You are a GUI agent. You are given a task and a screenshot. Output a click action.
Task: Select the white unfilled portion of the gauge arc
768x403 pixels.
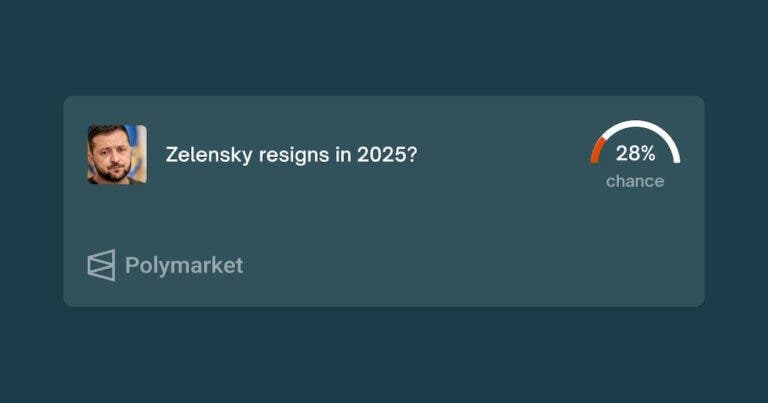pyautogui.click(x=647, y=132)
